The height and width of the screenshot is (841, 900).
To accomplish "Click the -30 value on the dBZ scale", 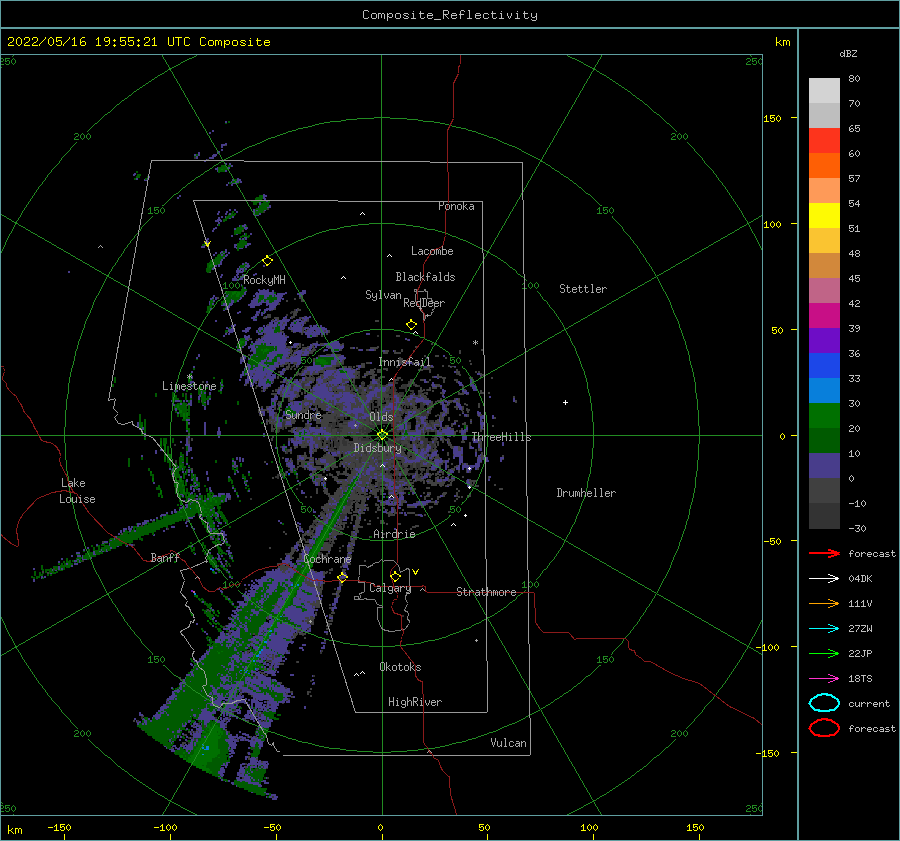I will coord(857,528).
